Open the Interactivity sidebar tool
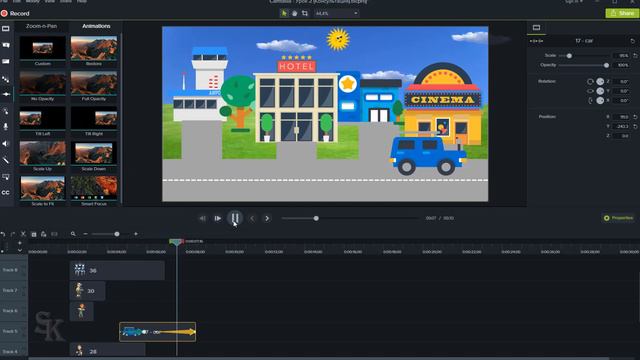Screen dimensions: 640x360 pyautogui.click(x=6, y=177)
